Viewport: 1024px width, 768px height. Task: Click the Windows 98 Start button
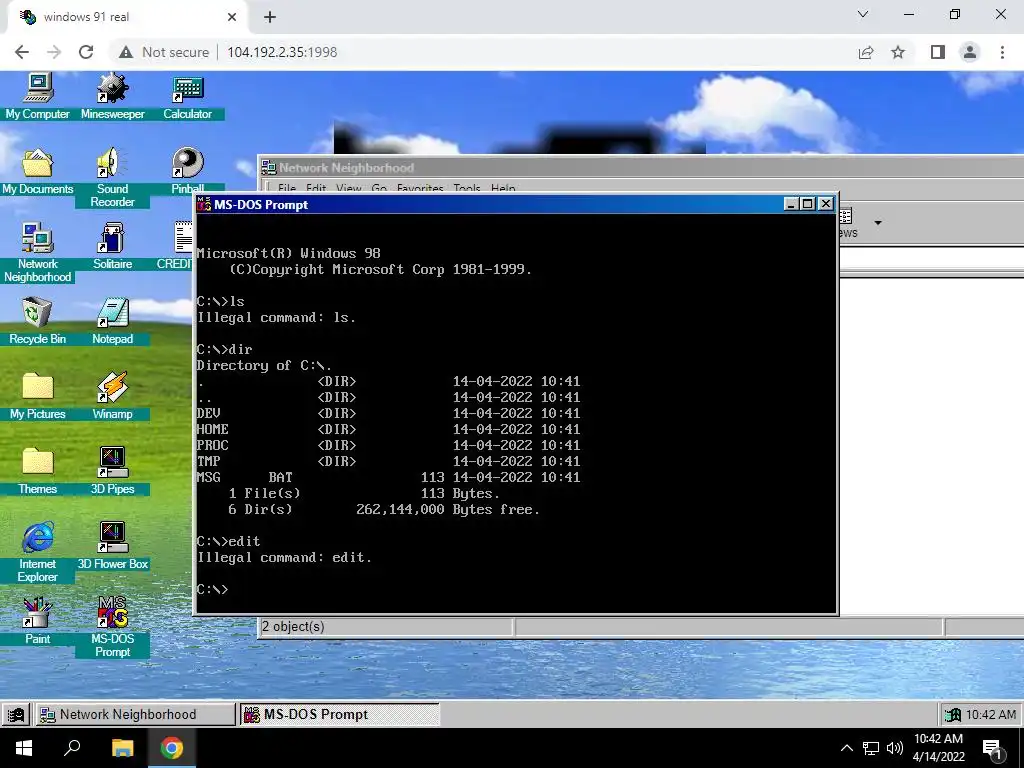pyautogui.click(x=16, y=714)
